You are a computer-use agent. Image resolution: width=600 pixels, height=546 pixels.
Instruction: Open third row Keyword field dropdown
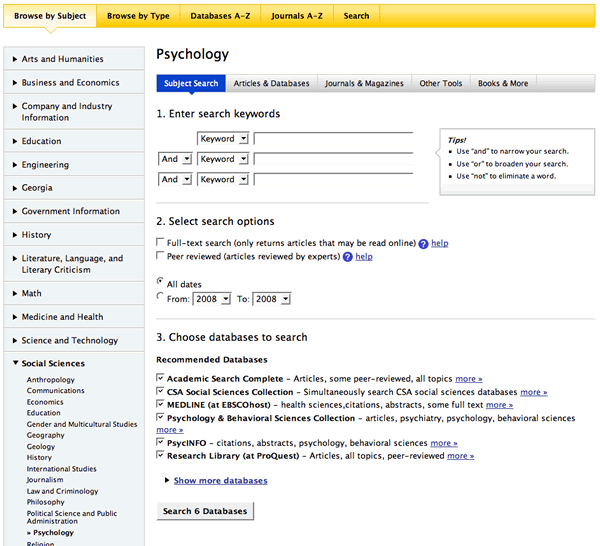point(223,179)
